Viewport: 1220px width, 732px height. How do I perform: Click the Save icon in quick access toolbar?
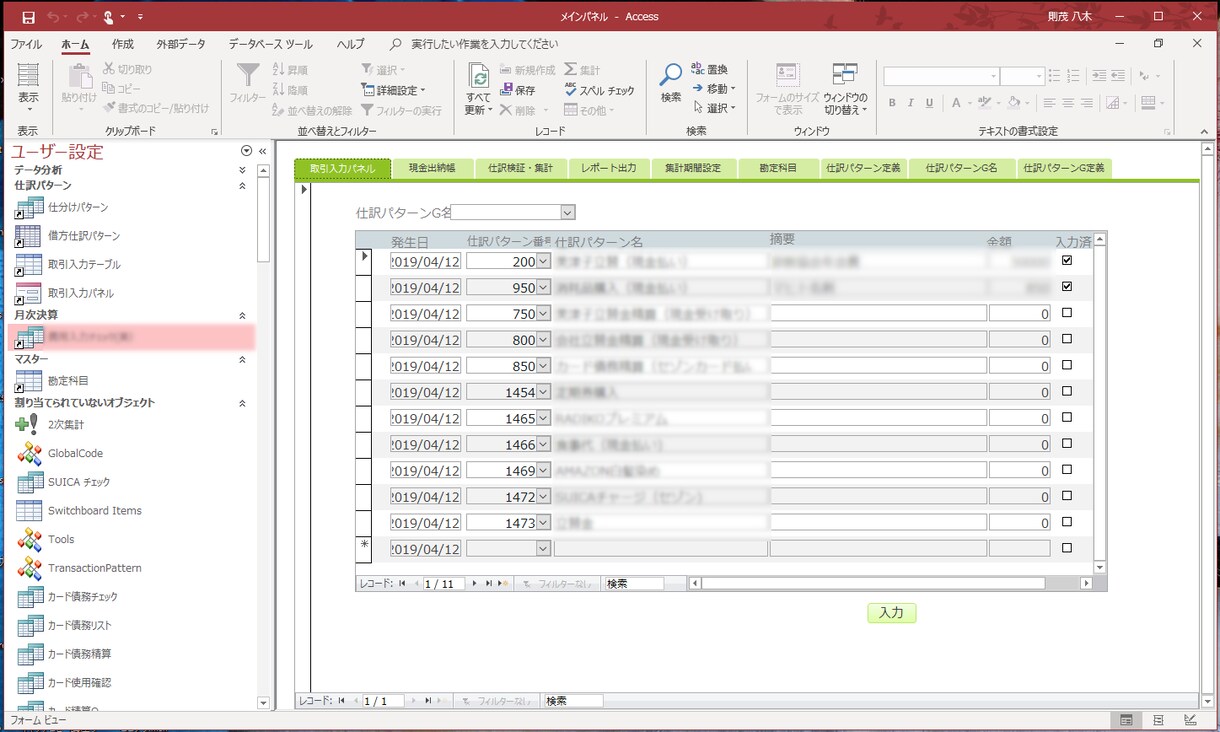28,17
